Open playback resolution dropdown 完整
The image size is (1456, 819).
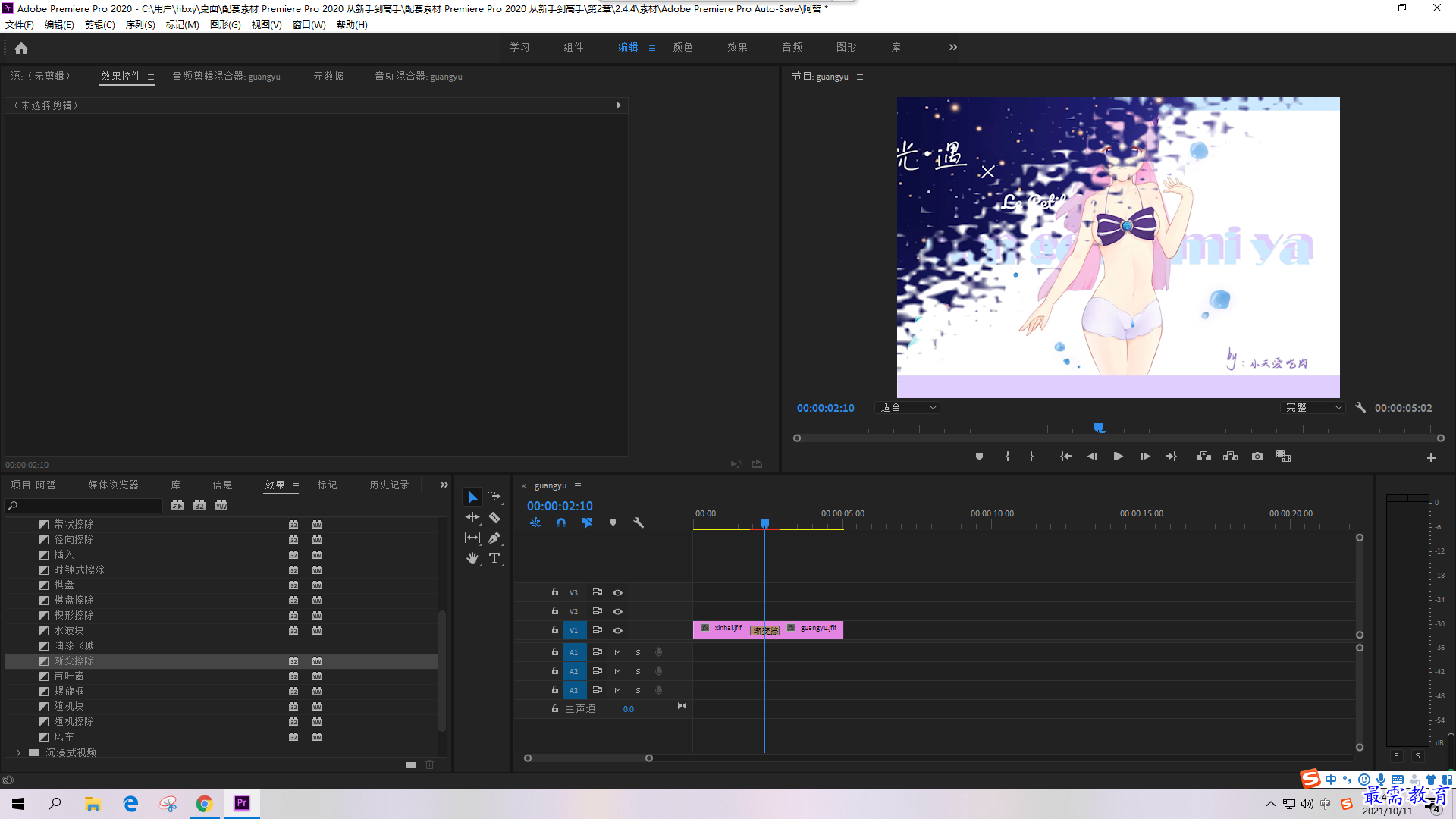[1313, 408]
